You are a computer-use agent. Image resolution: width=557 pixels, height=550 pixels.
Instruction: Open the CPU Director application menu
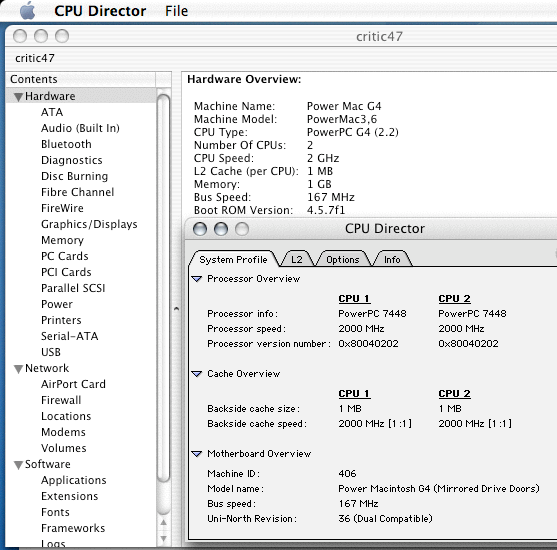pos(100,11)
